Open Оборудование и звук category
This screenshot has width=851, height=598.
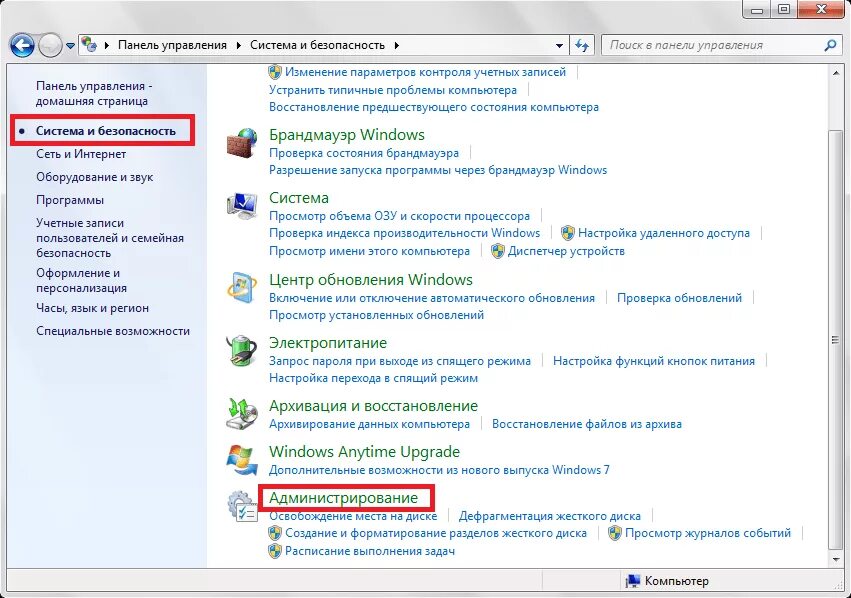94,177
